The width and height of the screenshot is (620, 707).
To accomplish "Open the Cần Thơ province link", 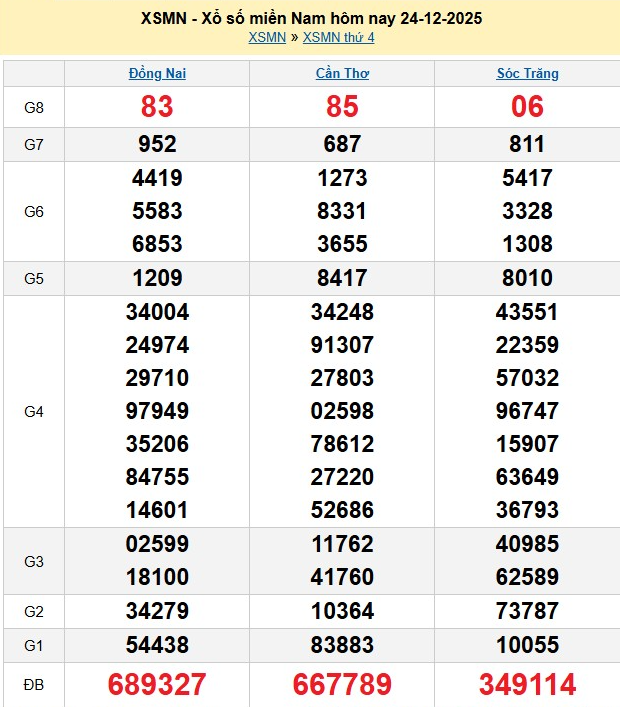I will pyautogui.click(x=342, y=73).
